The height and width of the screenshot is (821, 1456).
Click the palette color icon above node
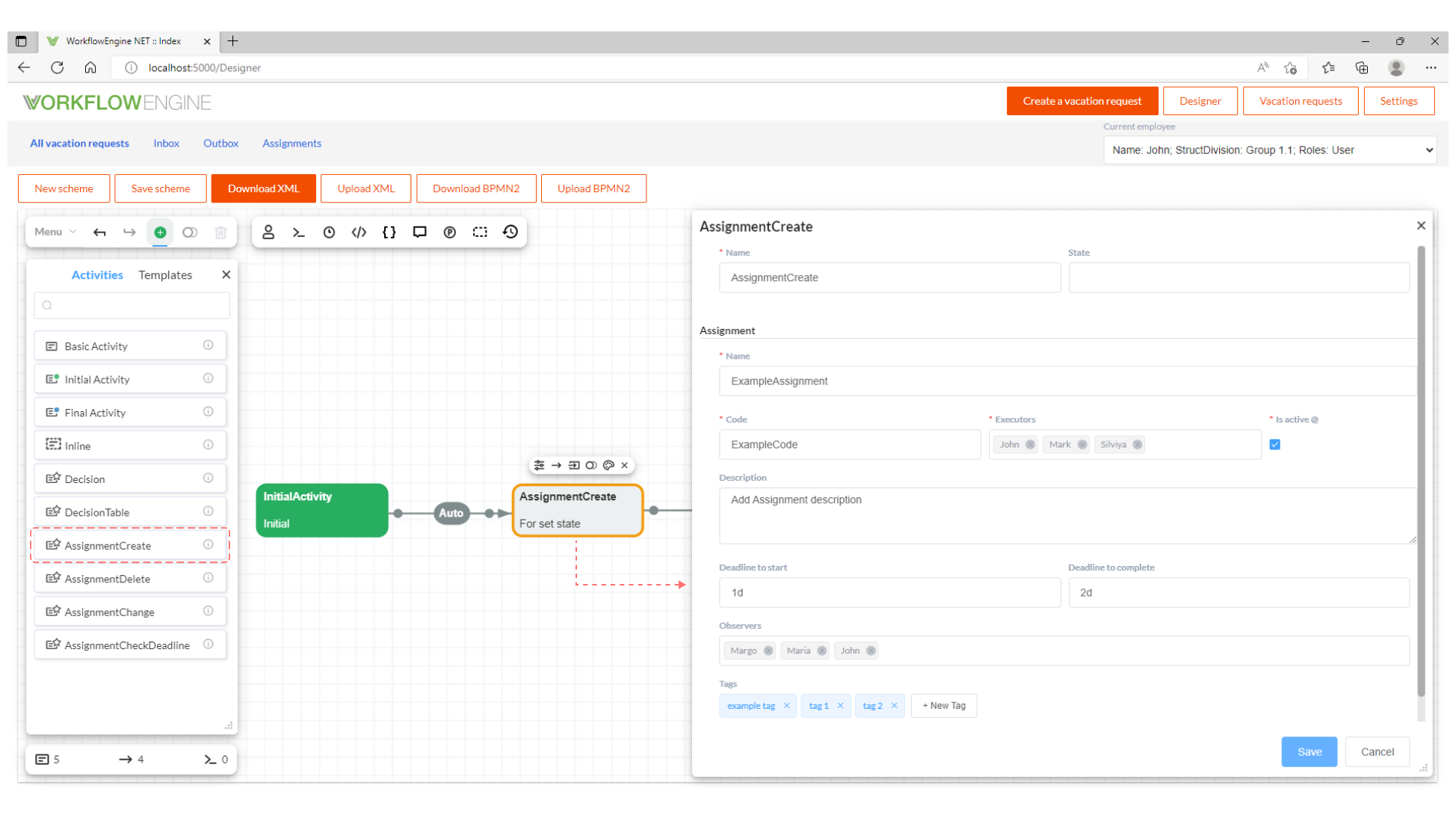point(608,465)
